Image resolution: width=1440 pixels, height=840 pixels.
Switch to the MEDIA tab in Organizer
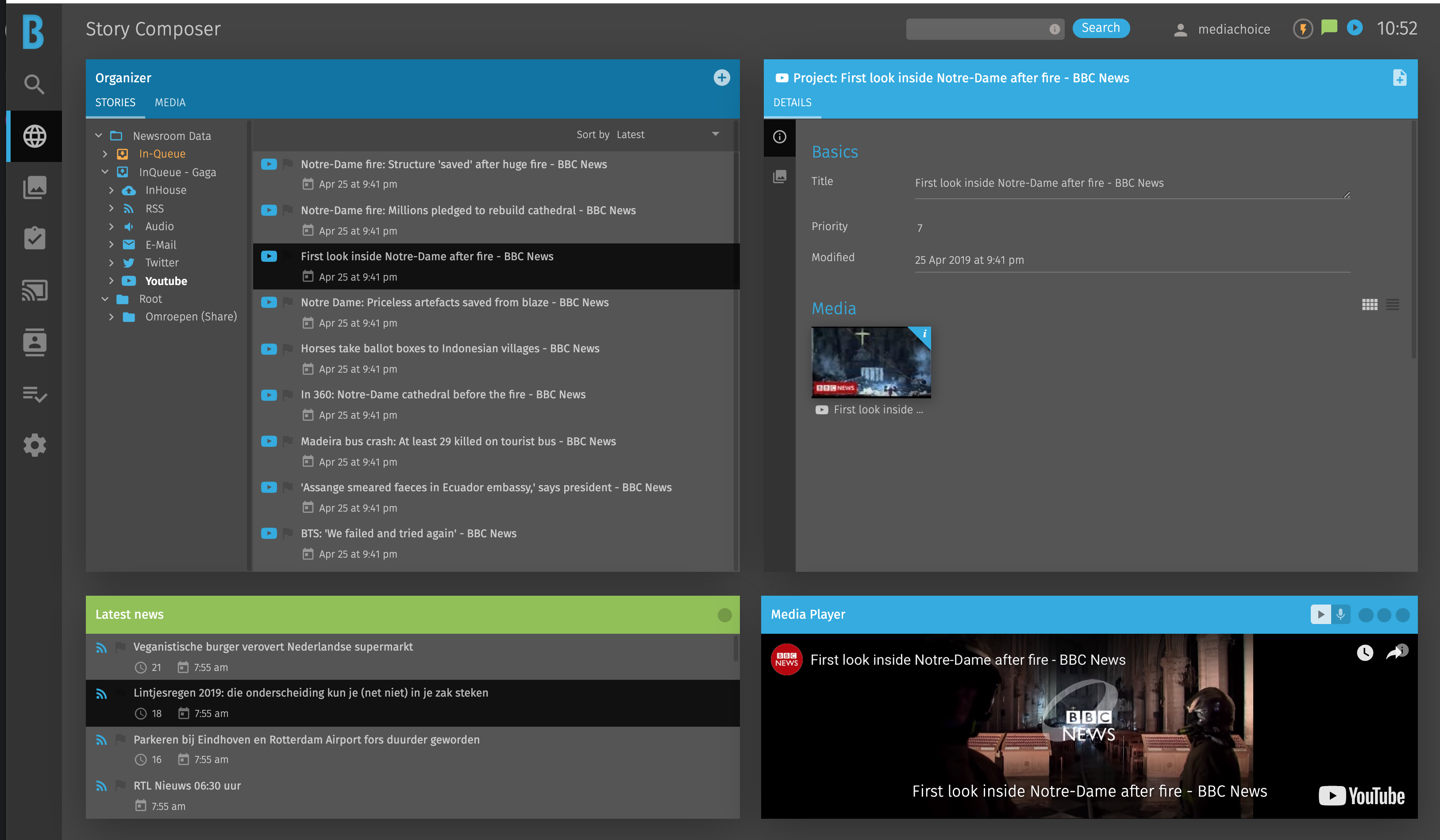coord(170,102)
